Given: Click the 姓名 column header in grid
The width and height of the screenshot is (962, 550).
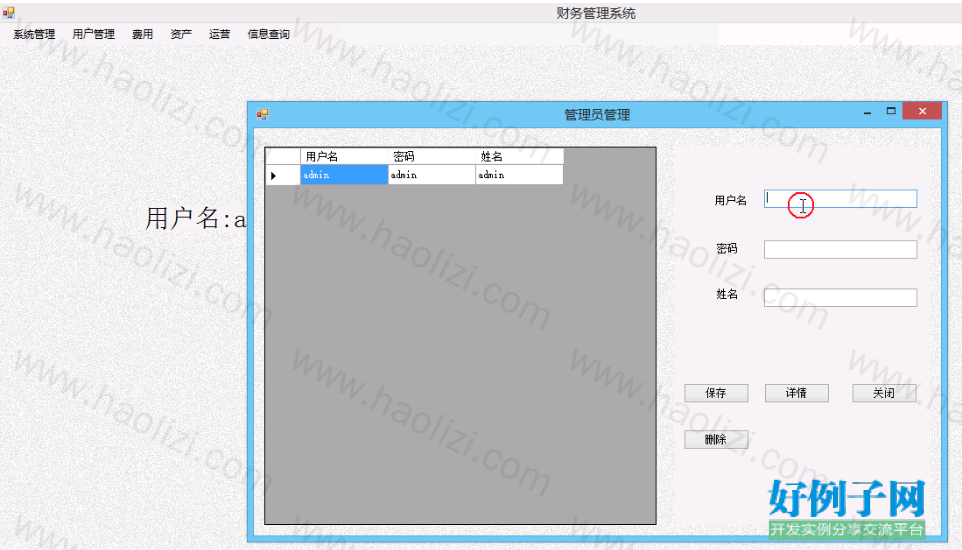Looking at the screenshot, I should coord(520,157).
